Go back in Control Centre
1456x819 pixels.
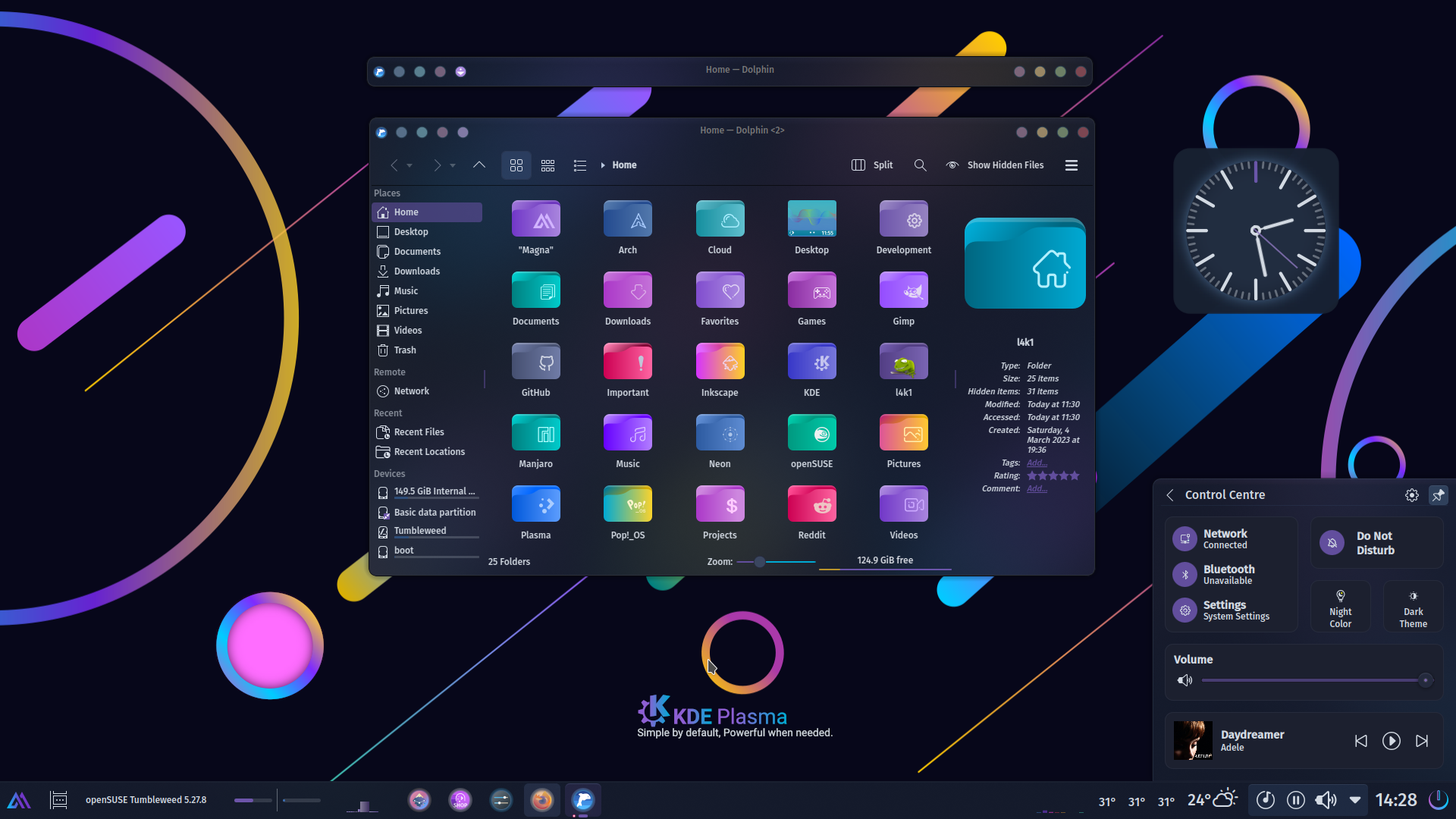(1170, 495)
